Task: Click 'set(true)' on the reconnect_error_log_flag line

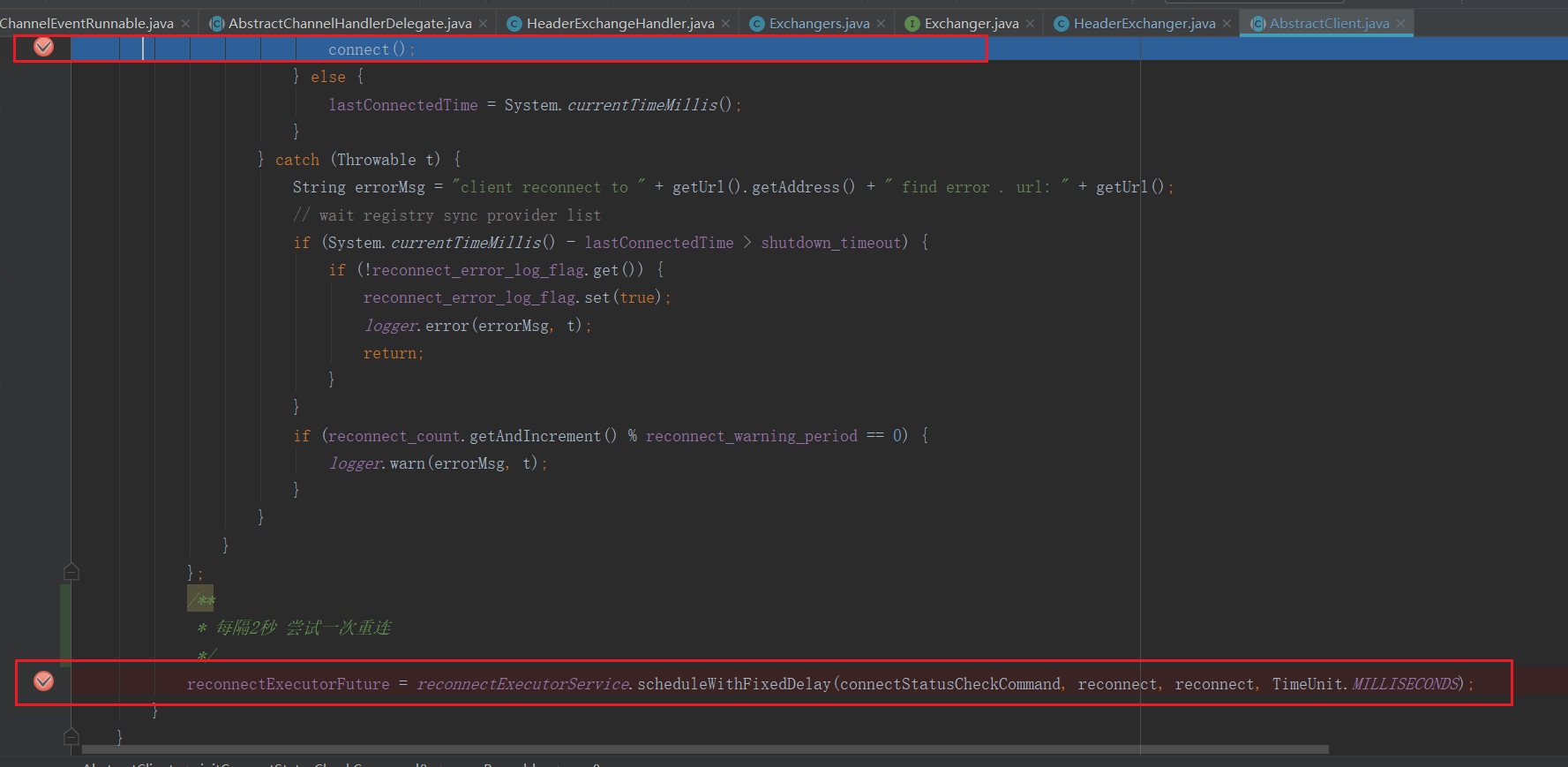Action: click(623, 297)
